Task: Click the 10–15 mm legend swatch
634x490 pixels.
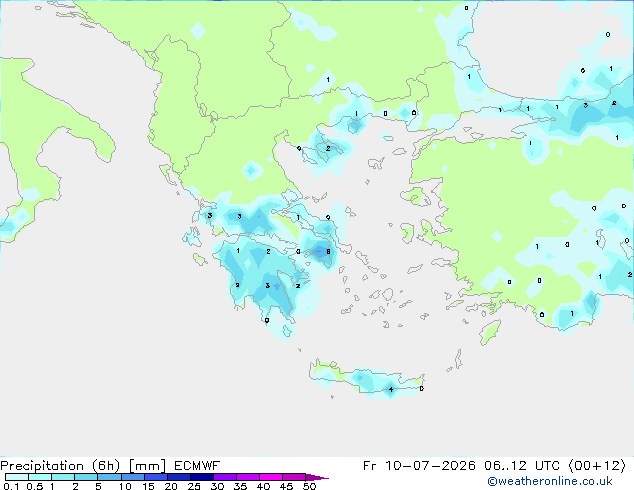Action: coord(132,477)
